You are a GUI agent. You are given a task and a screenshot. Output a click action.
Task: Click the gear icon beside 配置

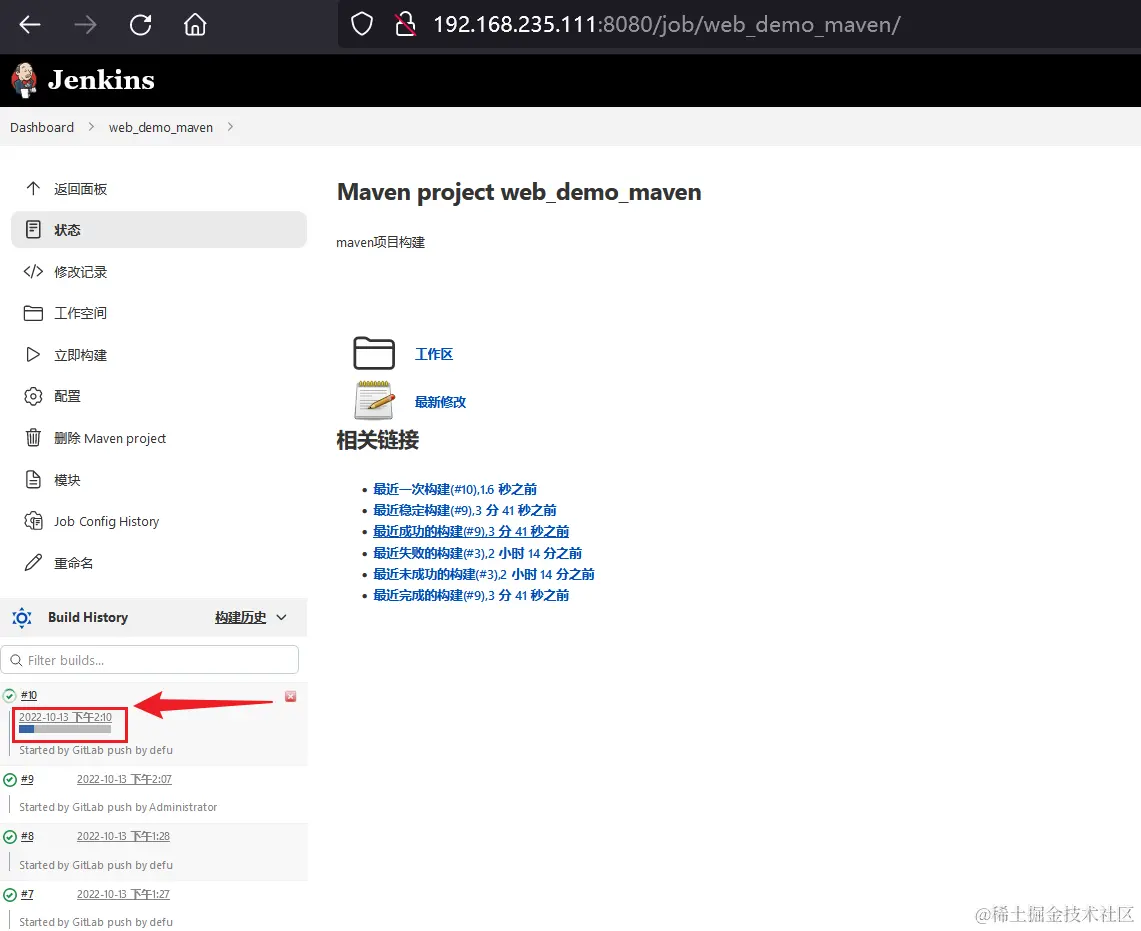[x=33, y=396]
